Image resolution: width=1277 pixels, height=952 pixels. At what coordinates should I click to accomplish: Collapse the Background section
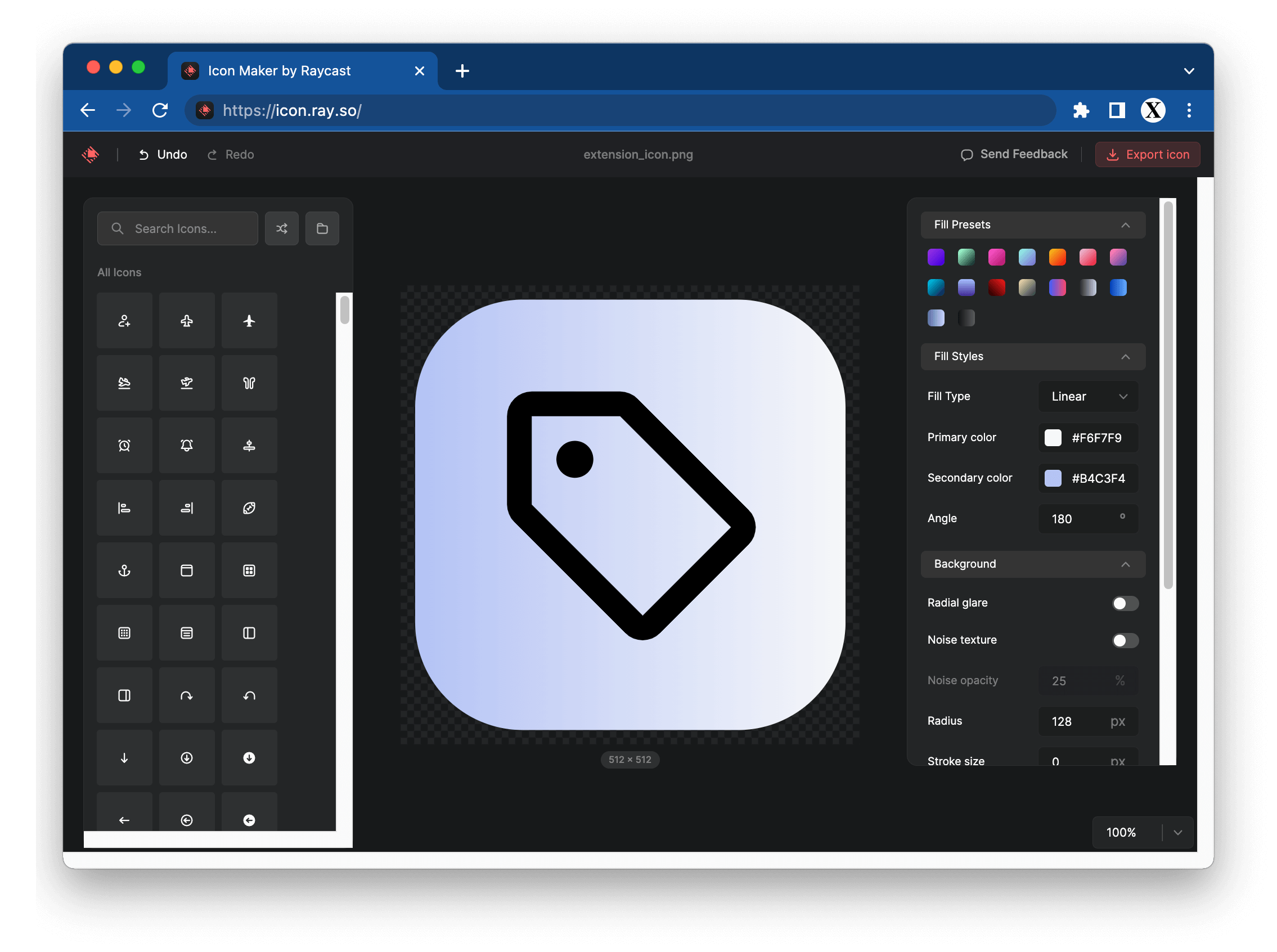pos(1125,564)
